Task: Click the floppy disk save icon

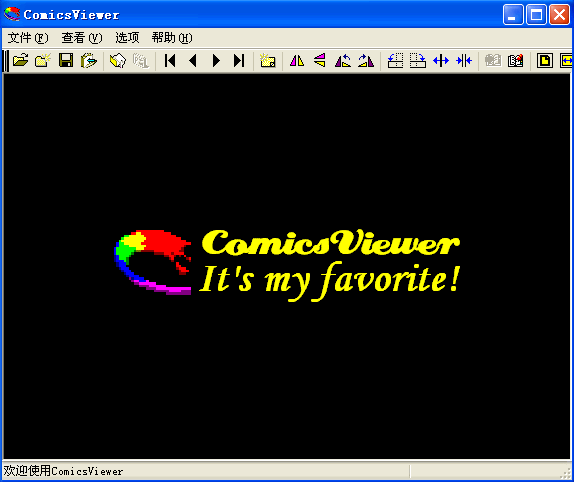Action: 66,60
